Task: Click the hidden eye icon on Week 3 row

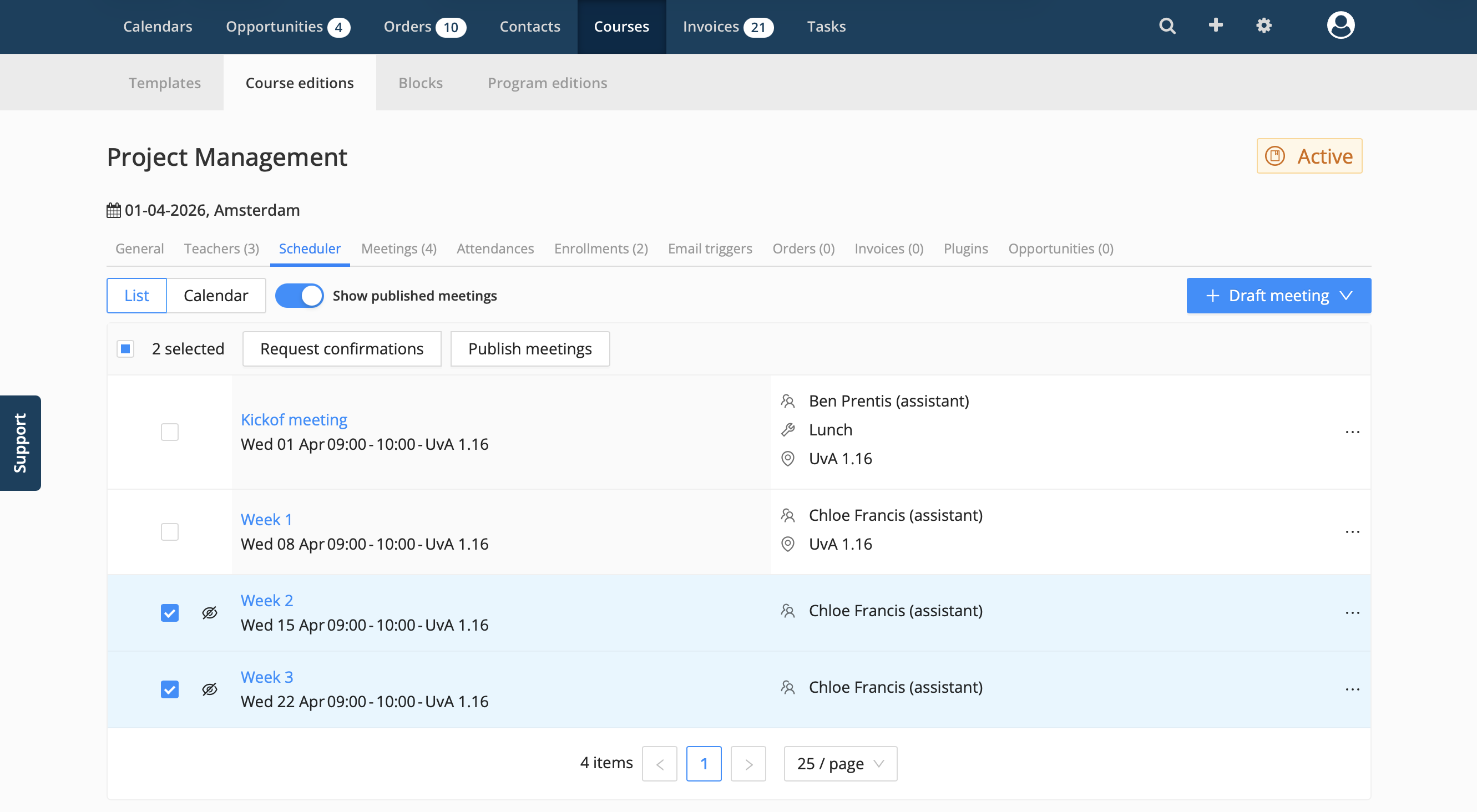Action: coord(210,689)
